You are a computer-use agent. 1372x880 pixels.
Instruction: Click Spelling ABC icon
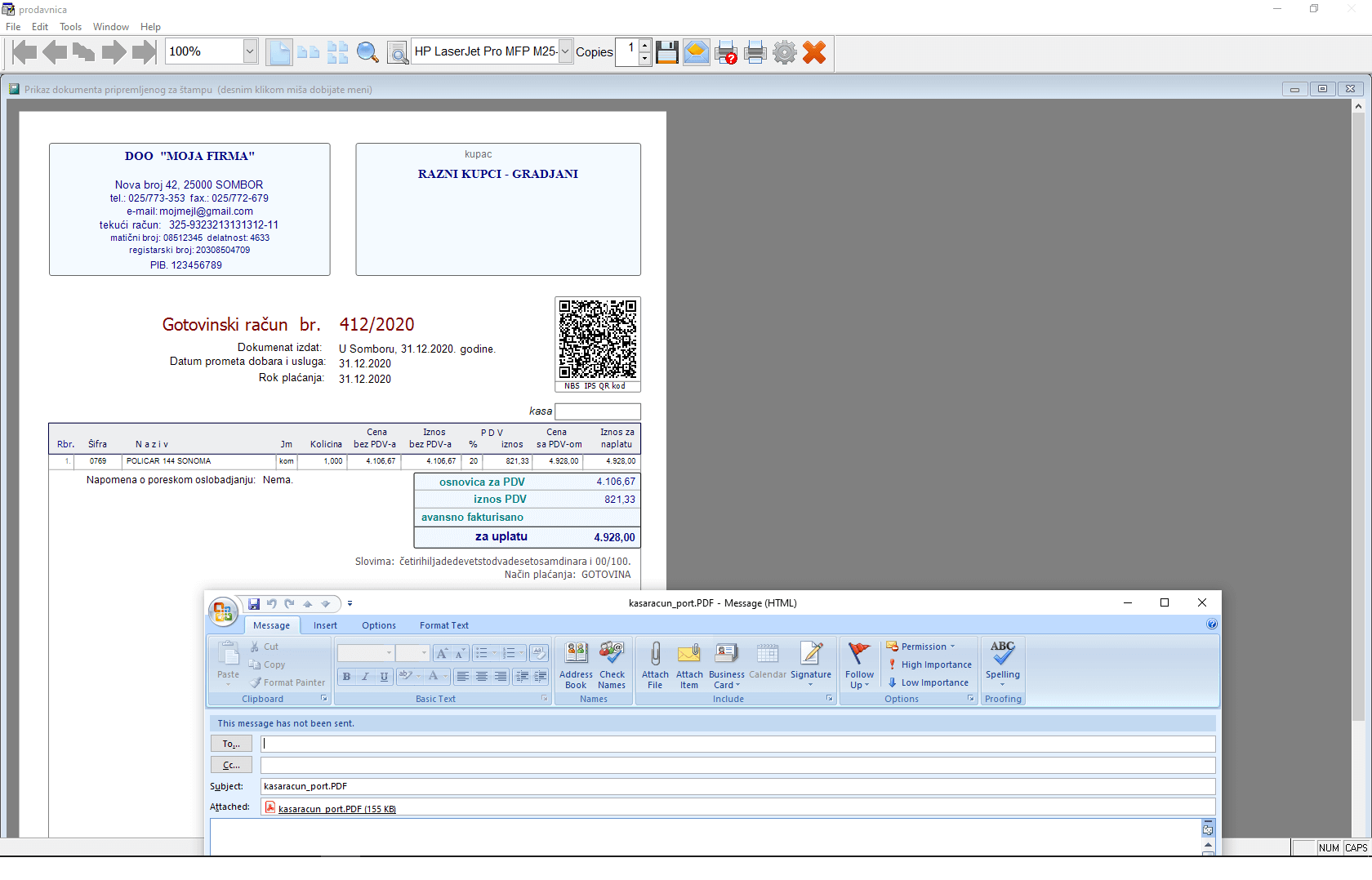pos(1002,663)
